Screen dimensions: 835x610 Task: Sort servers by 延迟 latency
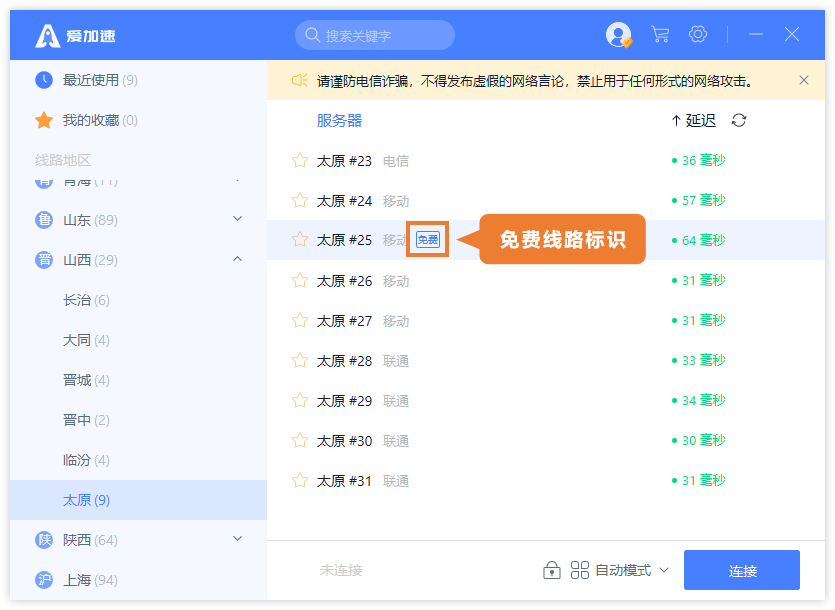click(x=698, y=120)
